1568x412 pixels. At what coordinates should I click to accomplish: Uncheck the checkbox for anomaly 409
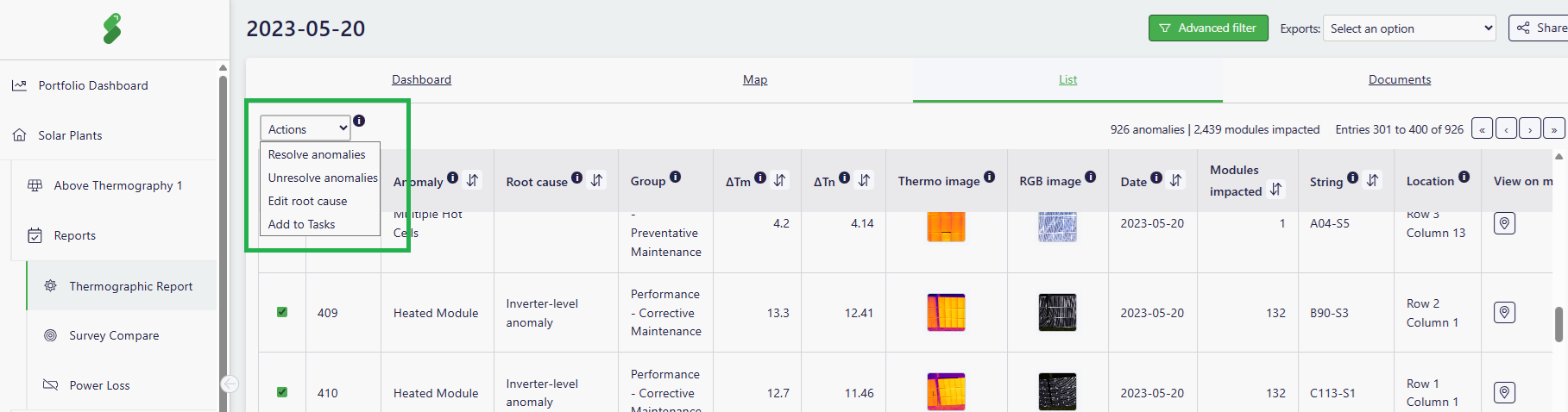point(282,312)
